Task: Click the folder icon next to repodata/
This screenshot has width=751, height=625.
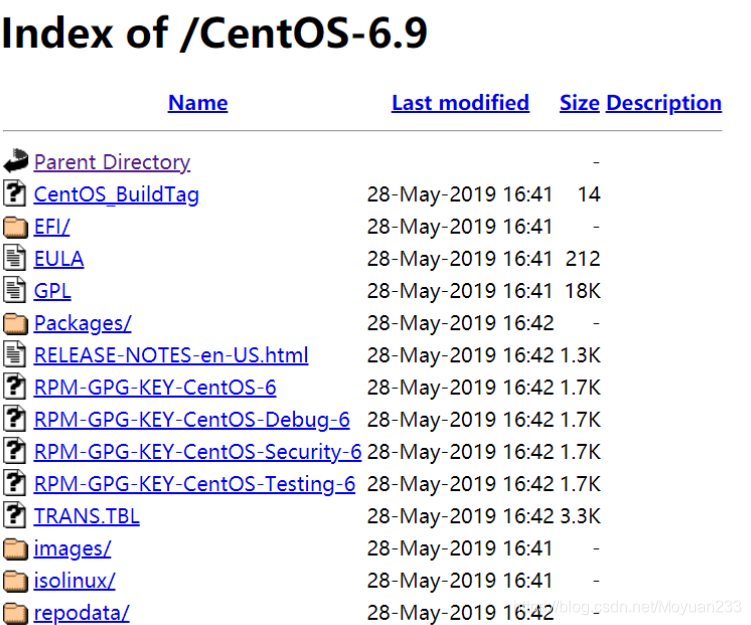Action: pos(15,613)
